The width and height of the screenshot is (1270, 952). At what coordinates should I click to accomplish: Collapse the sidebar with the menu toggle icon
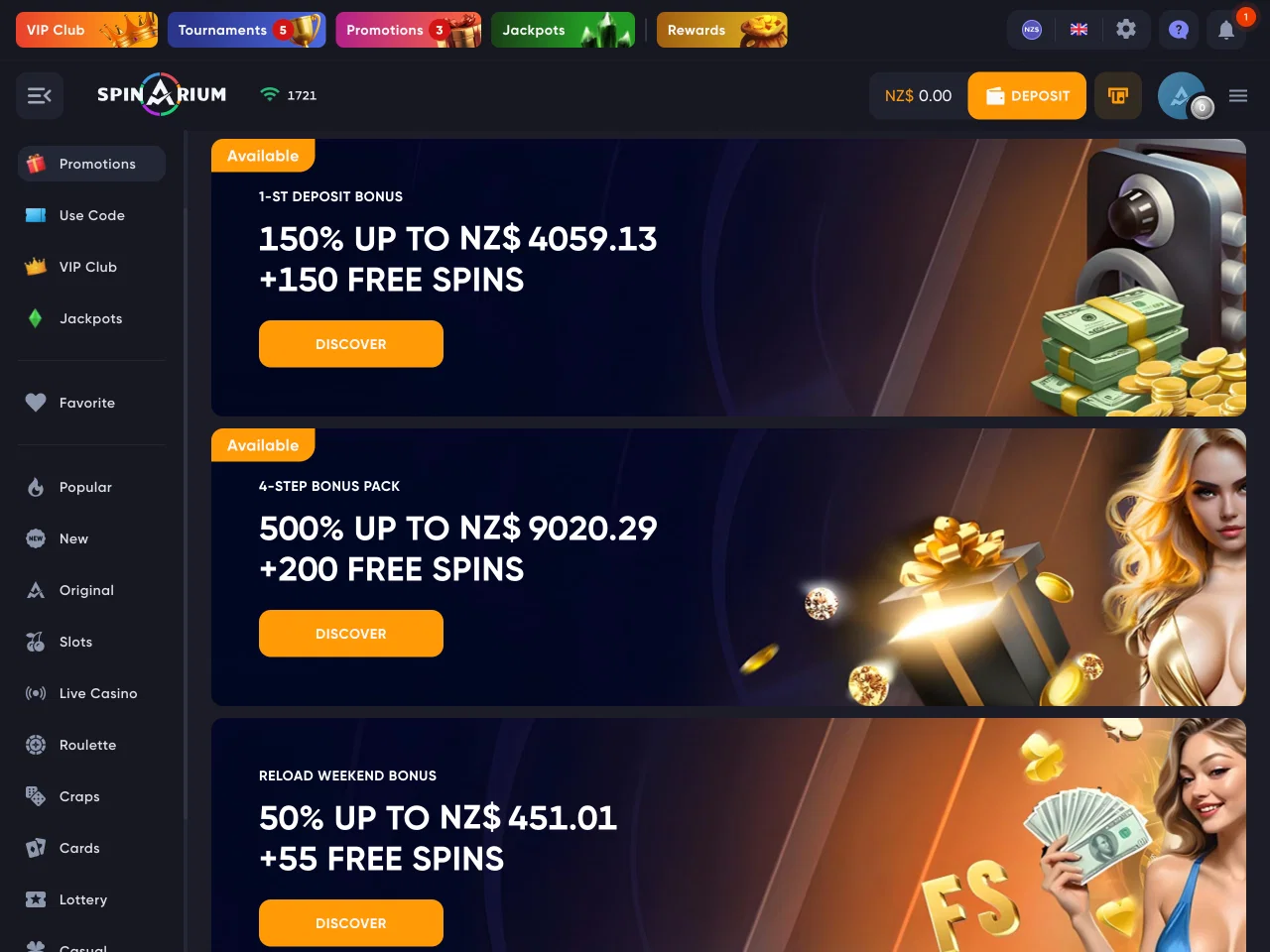click(40, 96)
